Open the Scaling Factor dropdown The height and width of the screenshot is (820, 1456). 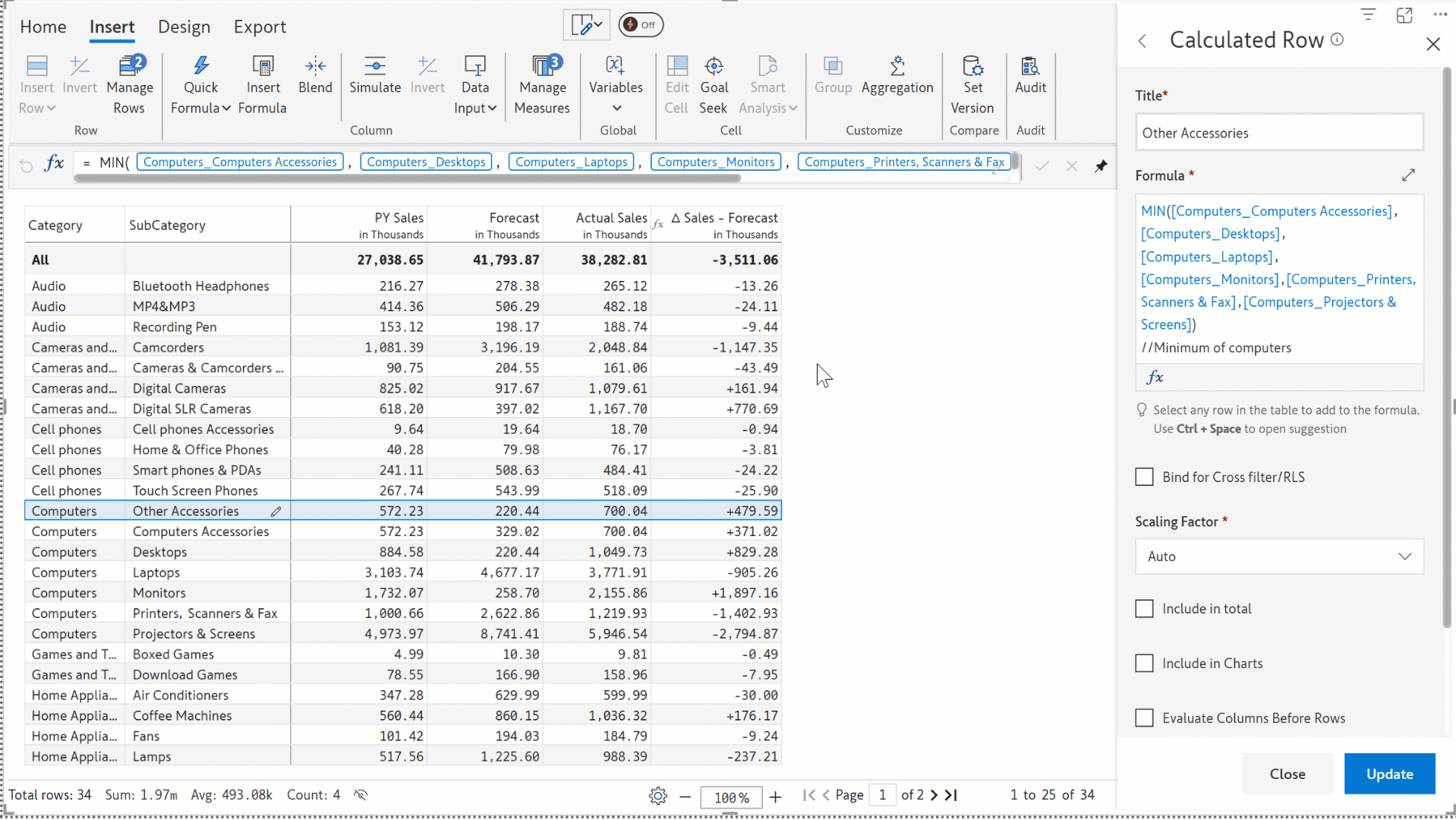[1279, 557]
